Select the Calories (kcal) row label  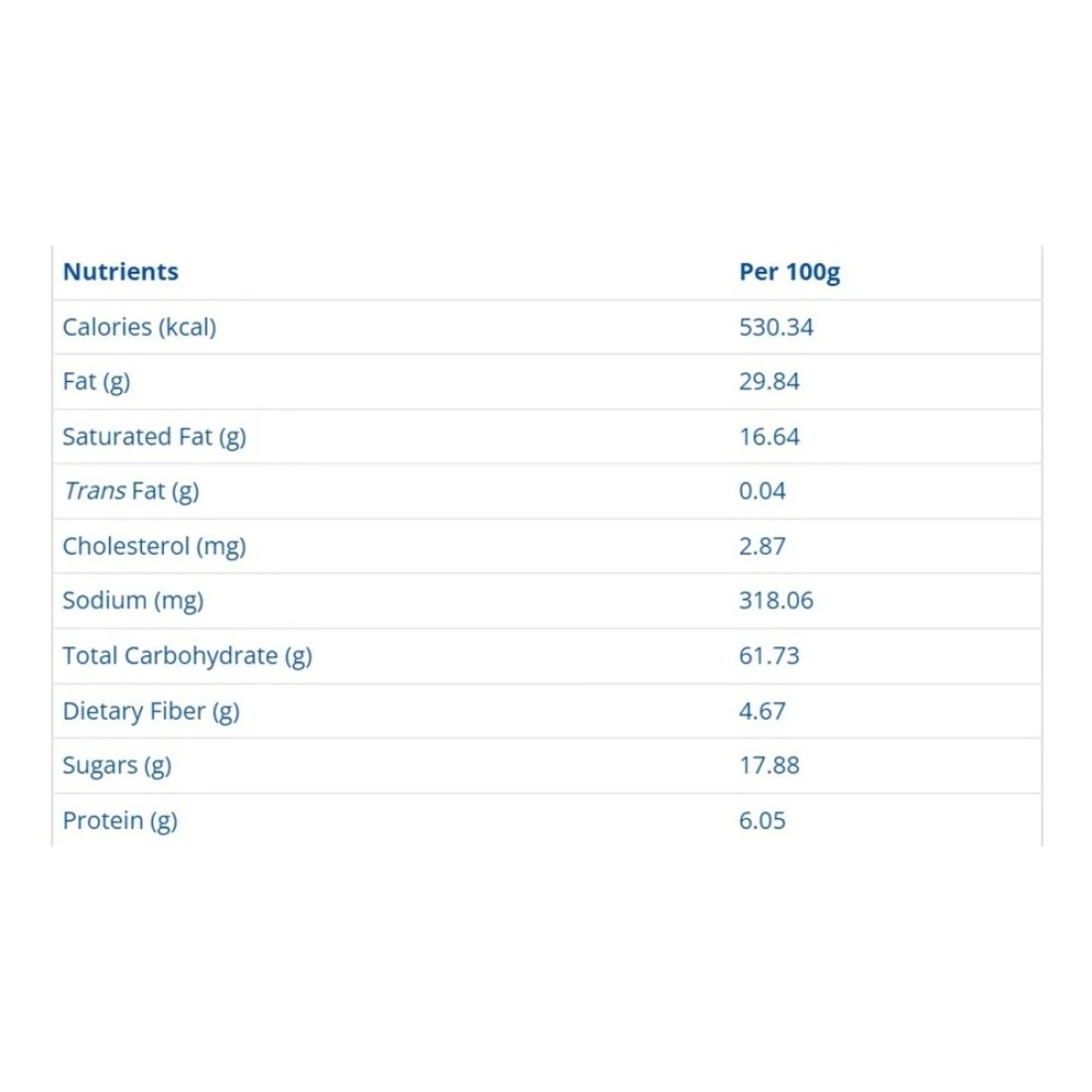click(139, 327)
